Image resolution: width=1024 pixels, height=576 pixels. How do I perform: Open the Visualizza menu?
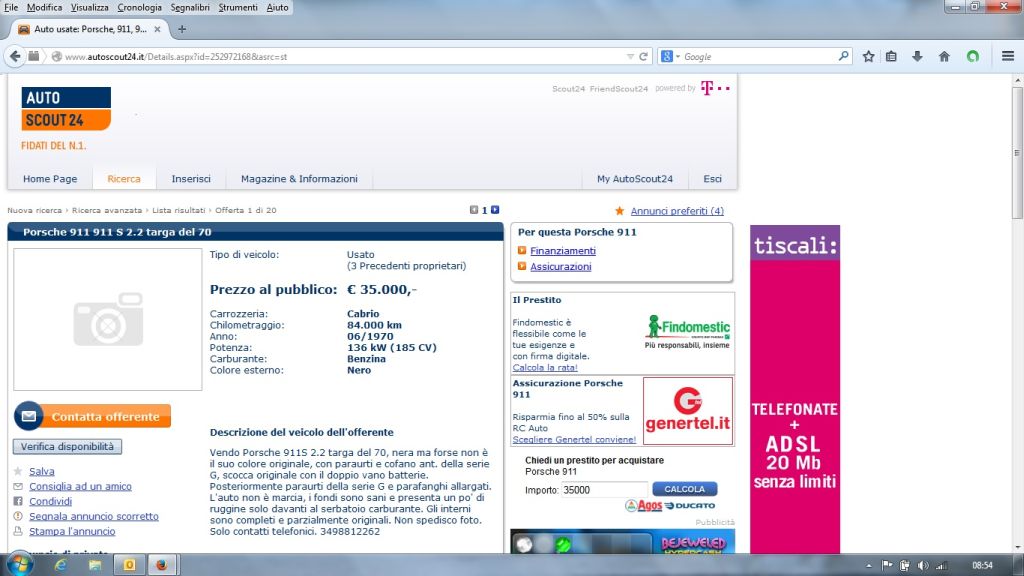click(89, 7)
